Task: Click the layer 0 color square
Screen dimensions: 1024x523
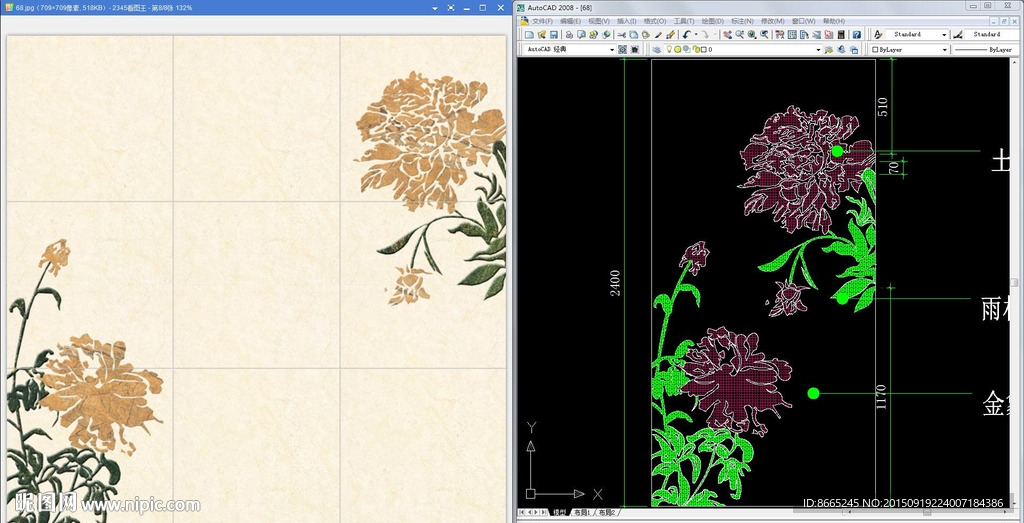Action: [x=704, y=50]
